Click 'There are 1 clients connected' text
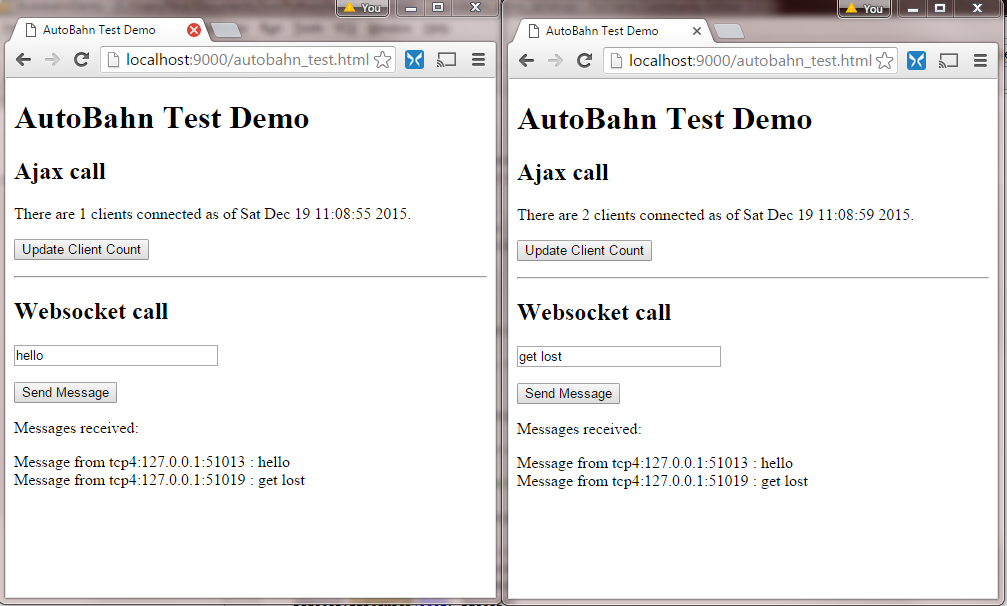The width and height of the screenshot is (1007, 606). click(213, 214)
